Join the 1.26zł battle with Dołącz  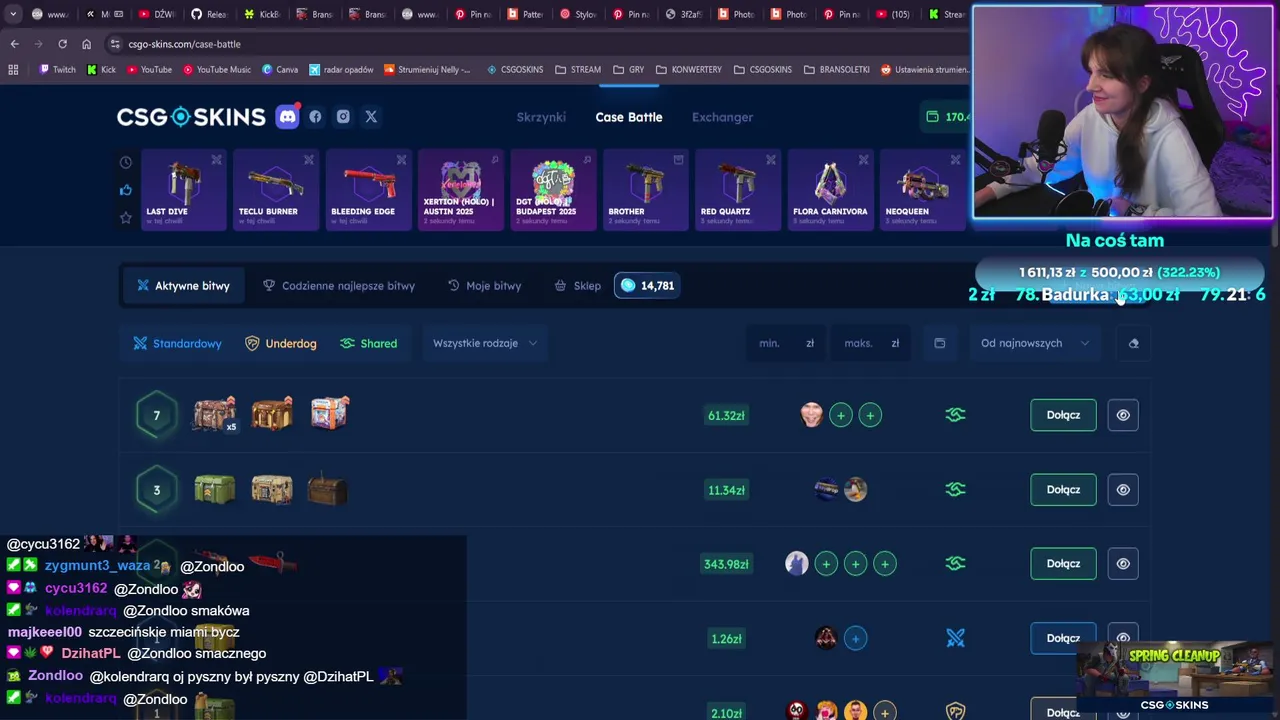1063,638
